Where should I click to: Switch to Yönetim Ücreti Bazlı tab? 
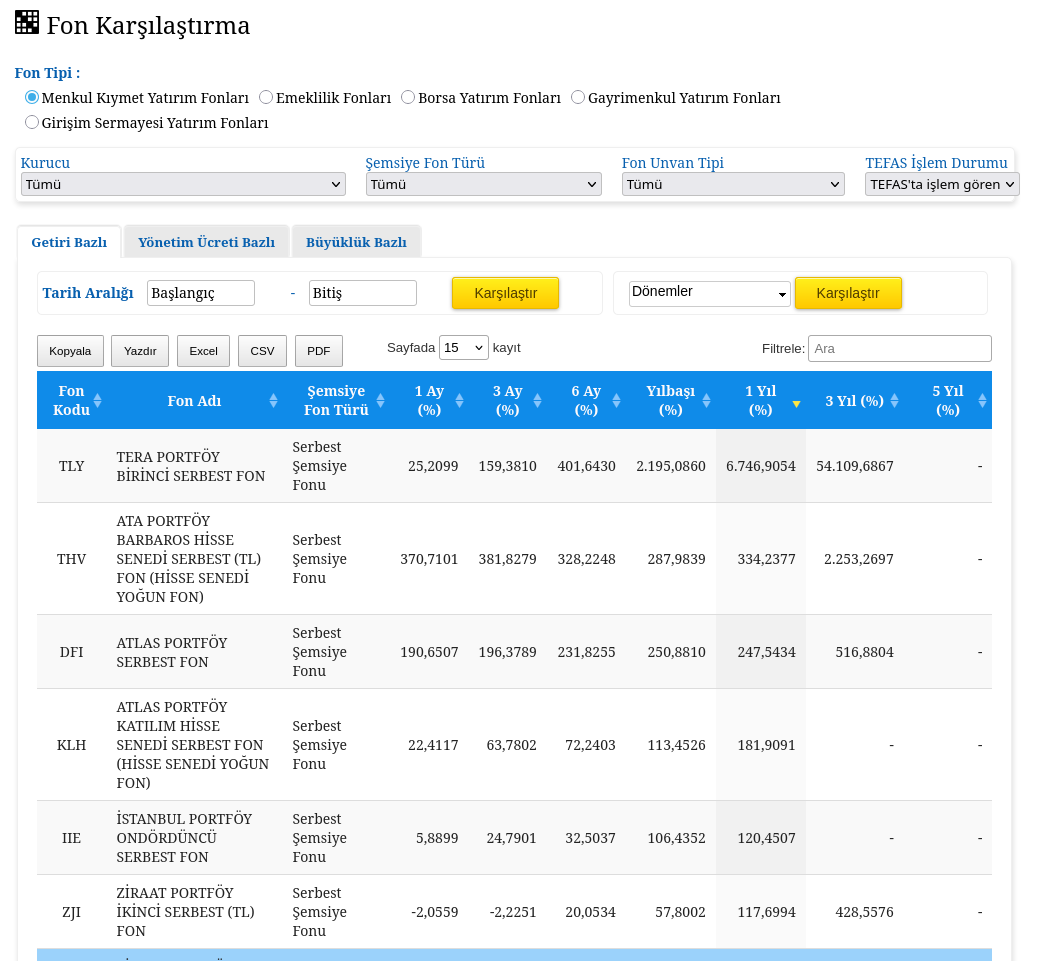206,242
